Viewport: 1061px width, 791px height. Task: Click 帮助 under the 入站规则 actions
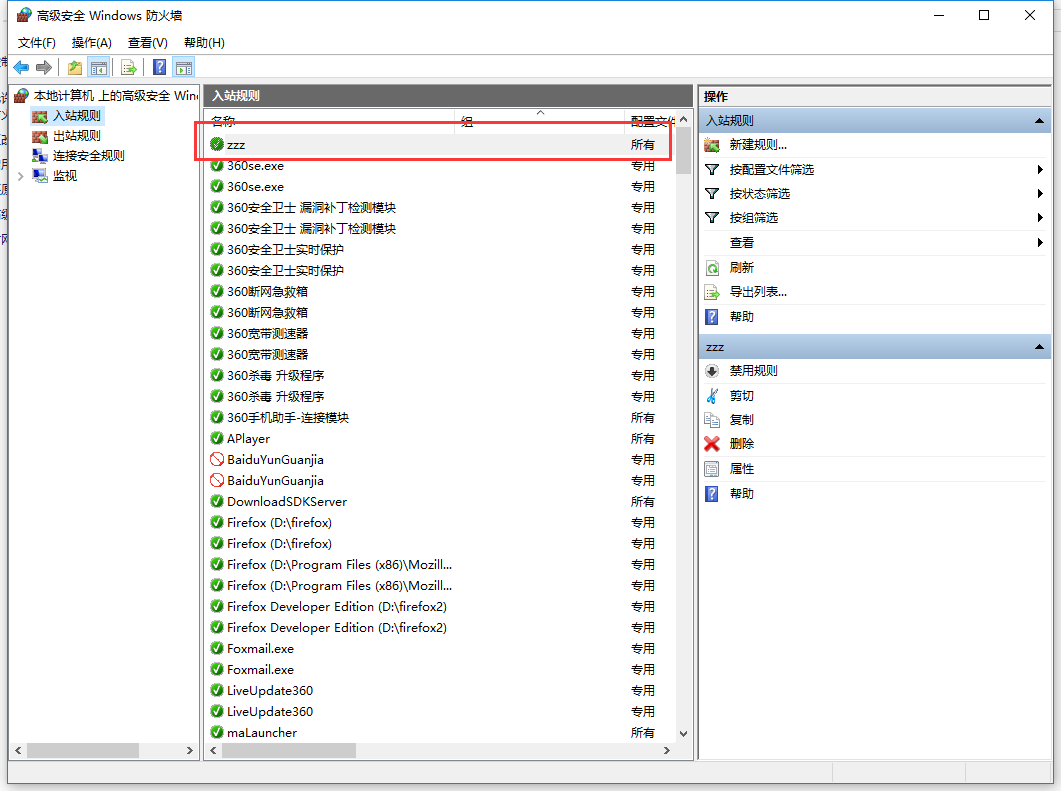[x=742, y=316]
